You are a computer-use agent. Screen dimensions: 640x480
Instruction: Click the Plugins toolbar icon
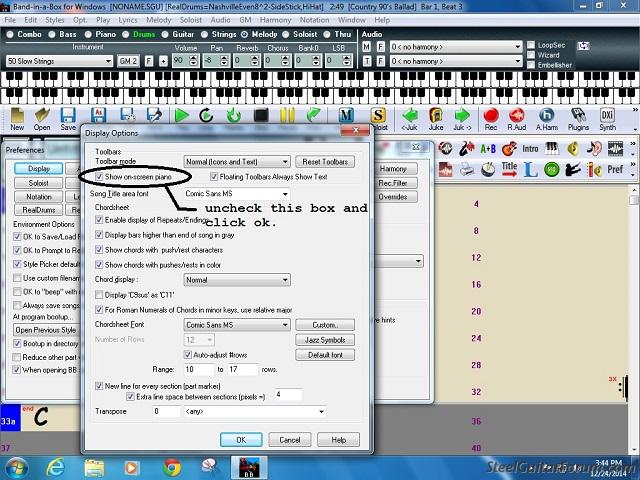pyautogui.click(x=578, y=119)
